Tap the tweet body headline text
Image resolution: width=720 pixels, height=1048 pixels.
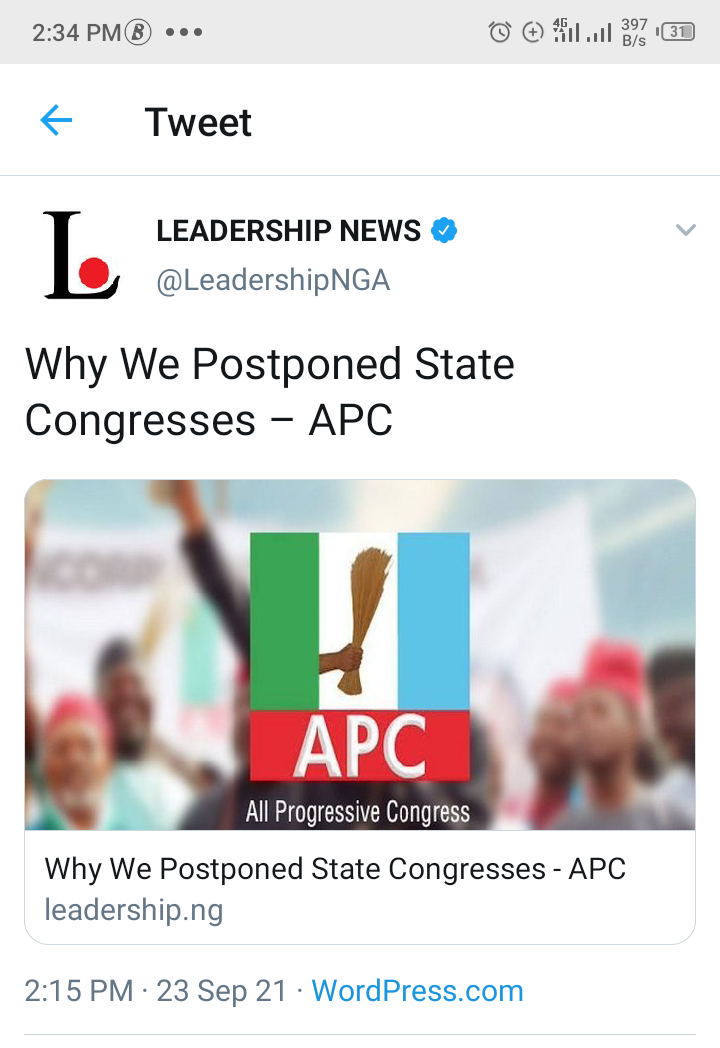[x=270, y=392]
